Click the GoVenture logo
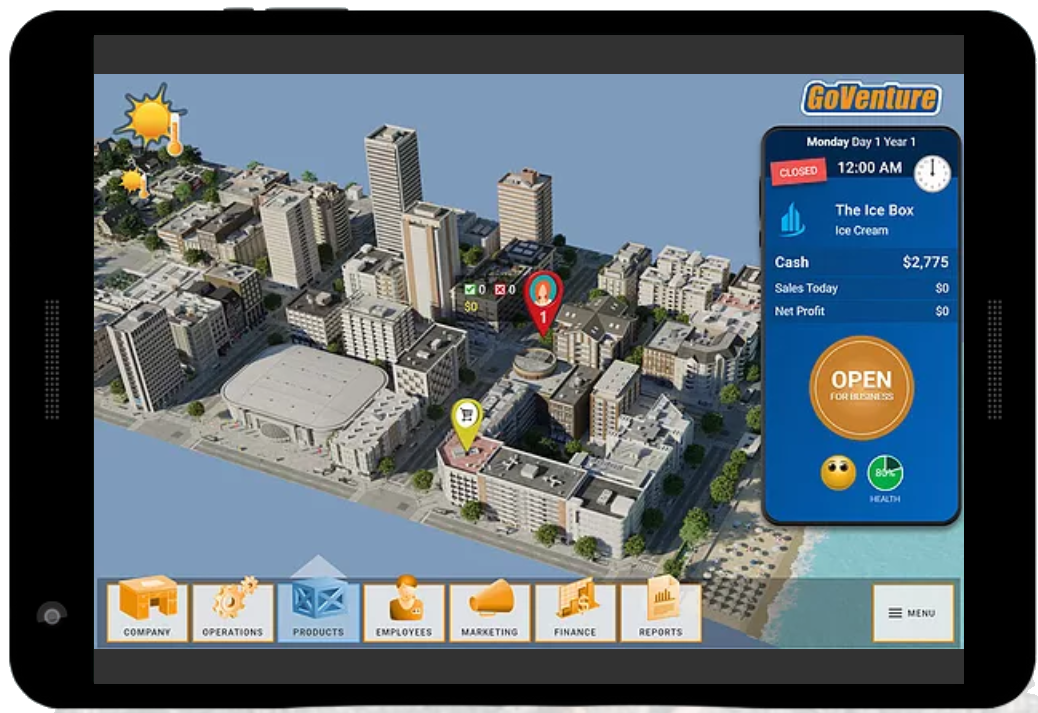Screen dimensions: 1038x713 tap(871, 99)
